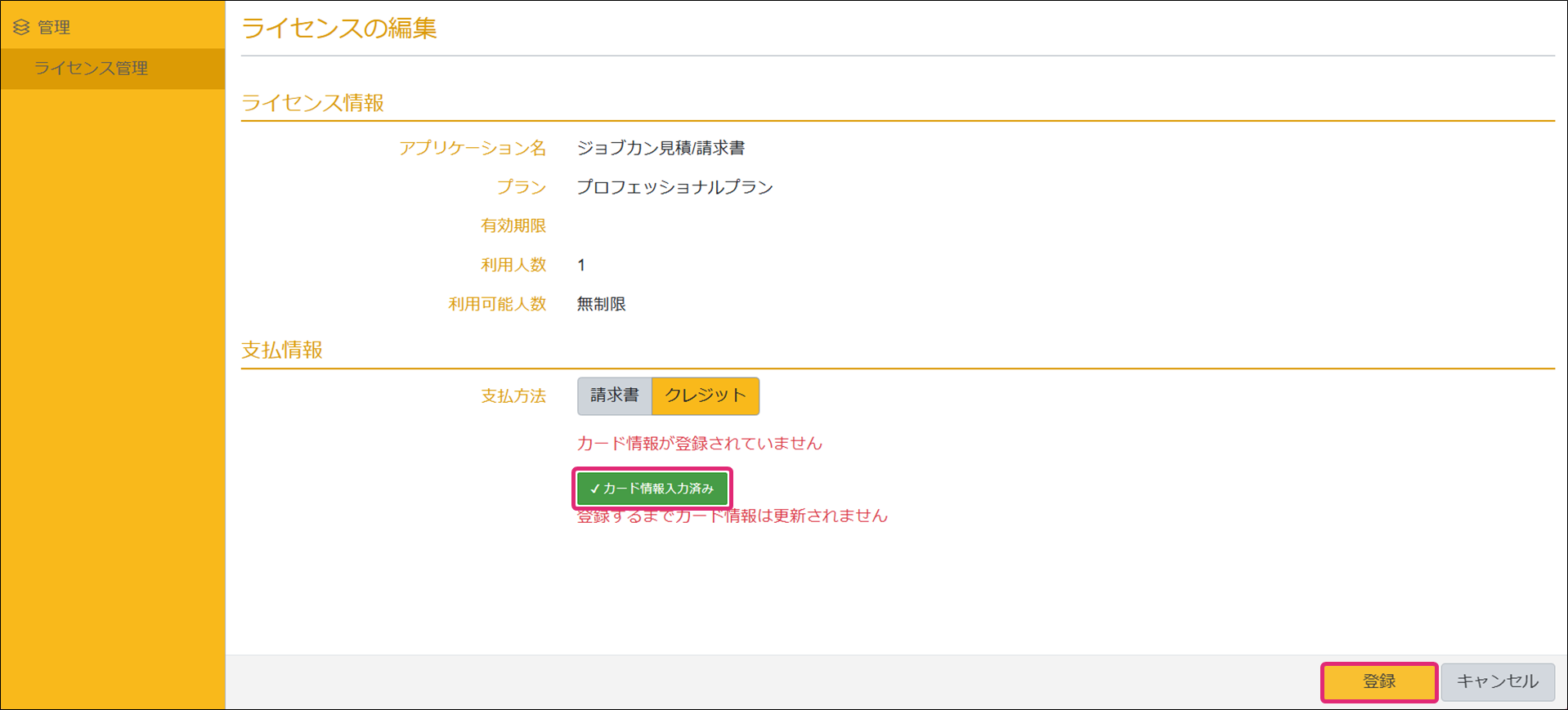This screenshot has height=710, width=1568.
Task: Click the ライセンスの編集 page title
Action: (x=338, y=29)
